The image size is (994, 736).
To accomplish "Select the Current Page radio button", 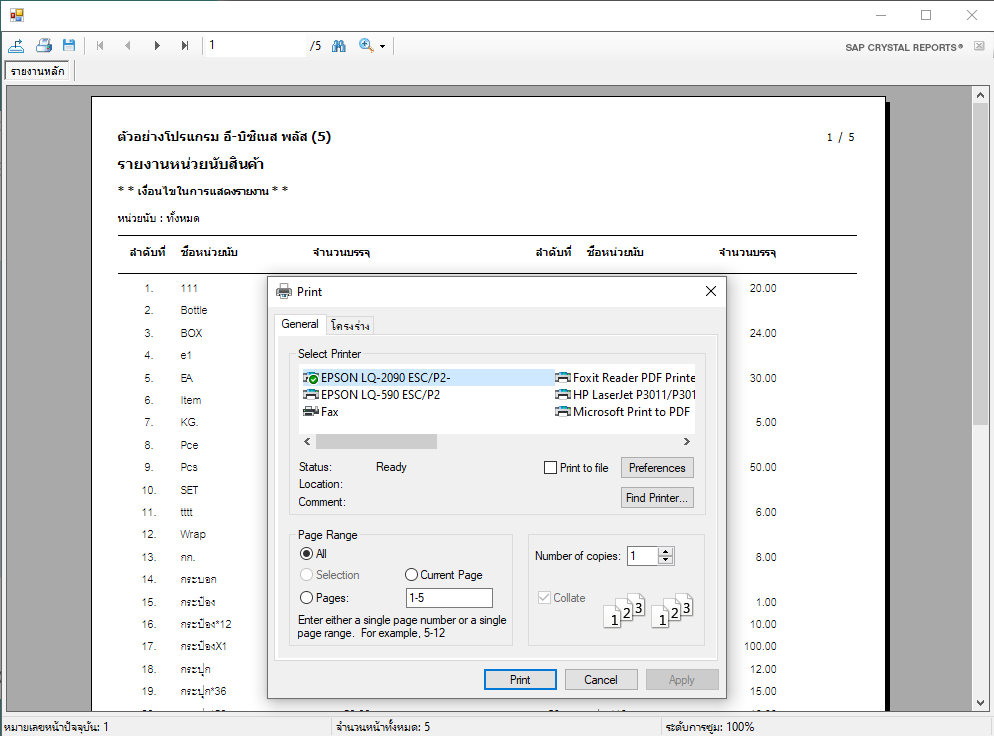I will (x=411, y=575).
